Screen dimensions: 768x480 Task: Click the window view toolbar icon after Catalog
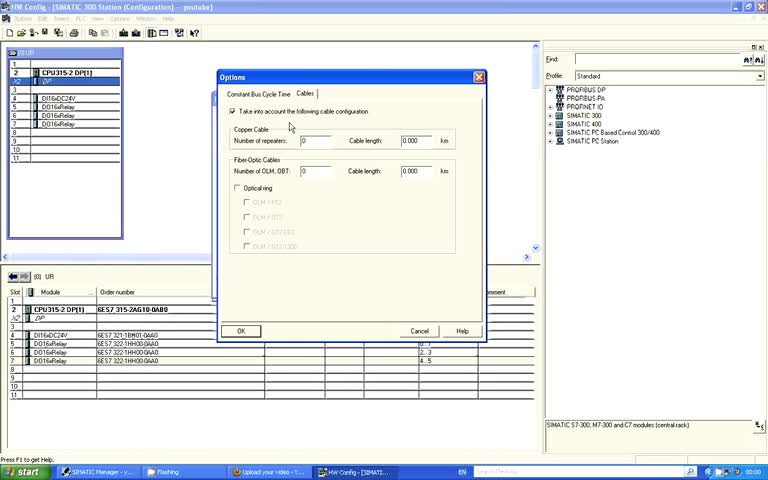[164, 33]
